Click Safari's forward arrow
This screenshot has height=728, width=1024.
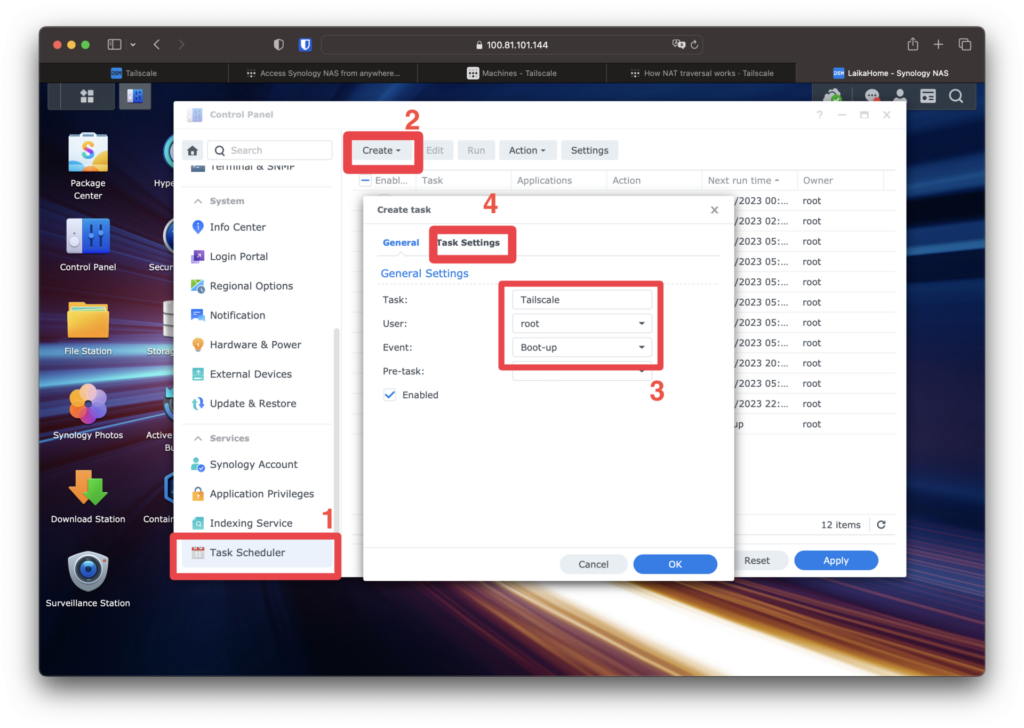pos(181,44)
